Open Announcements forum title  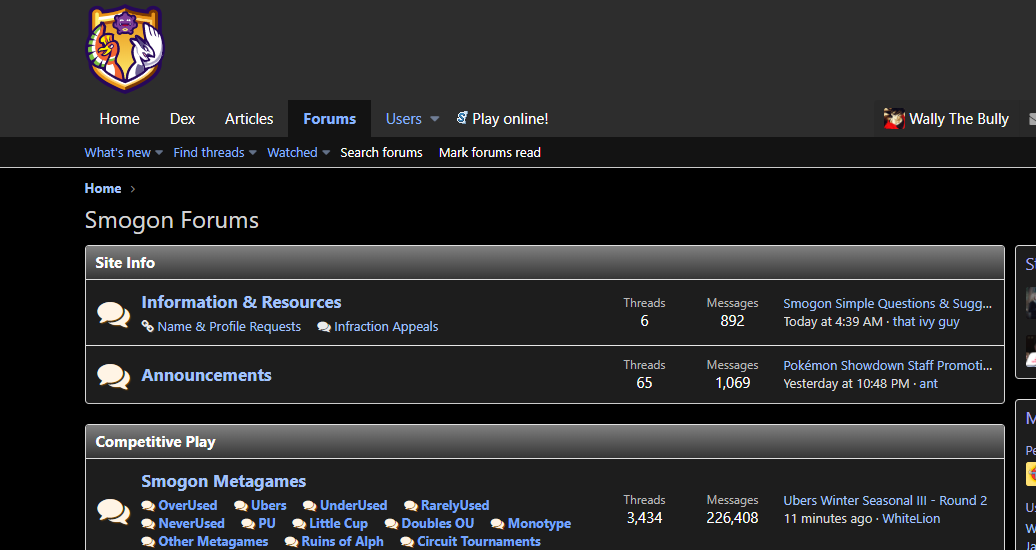(x=206, y=375)
